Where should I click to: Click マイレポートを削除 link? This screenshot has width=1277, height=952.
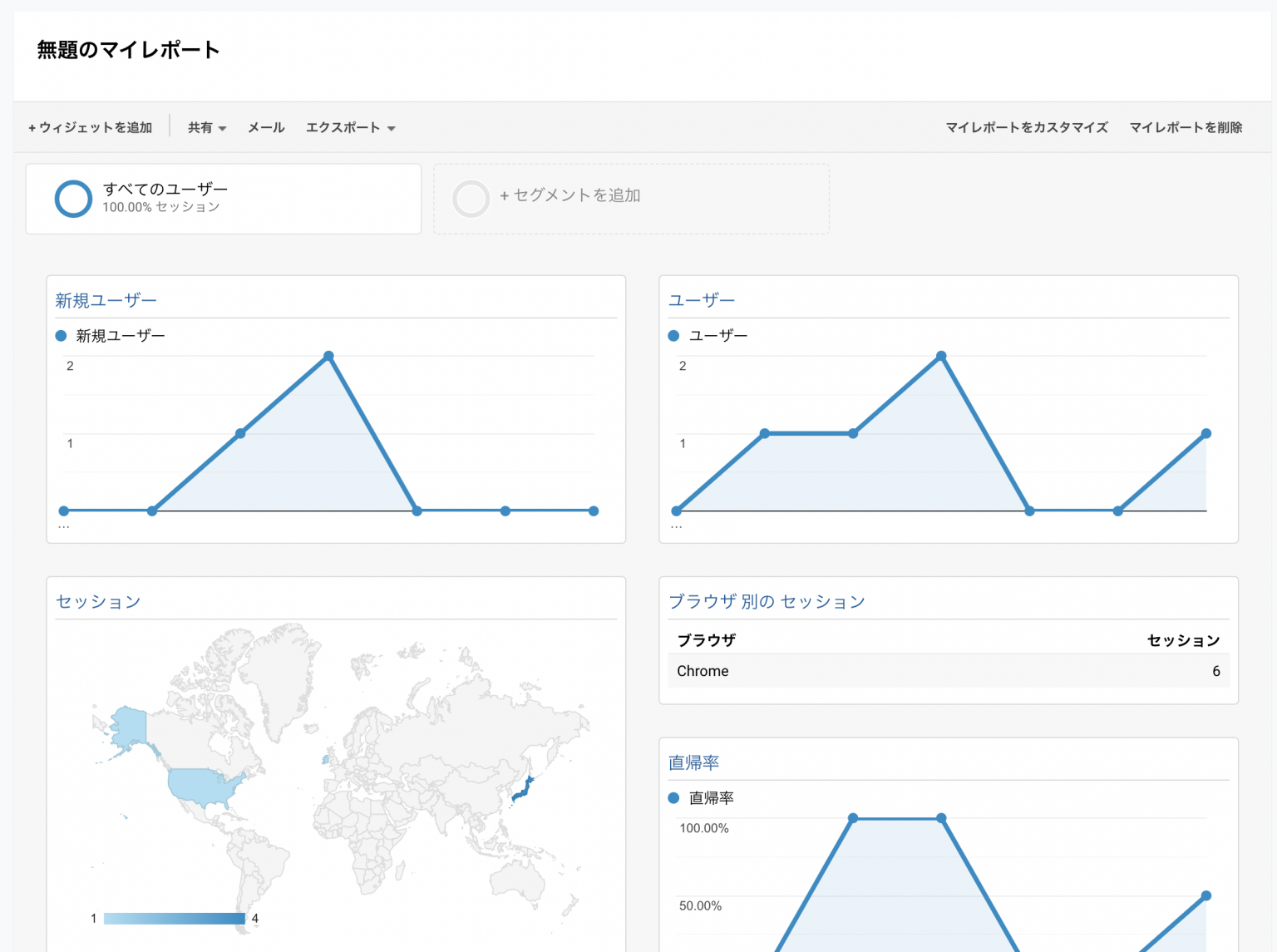coord(1186,127)
